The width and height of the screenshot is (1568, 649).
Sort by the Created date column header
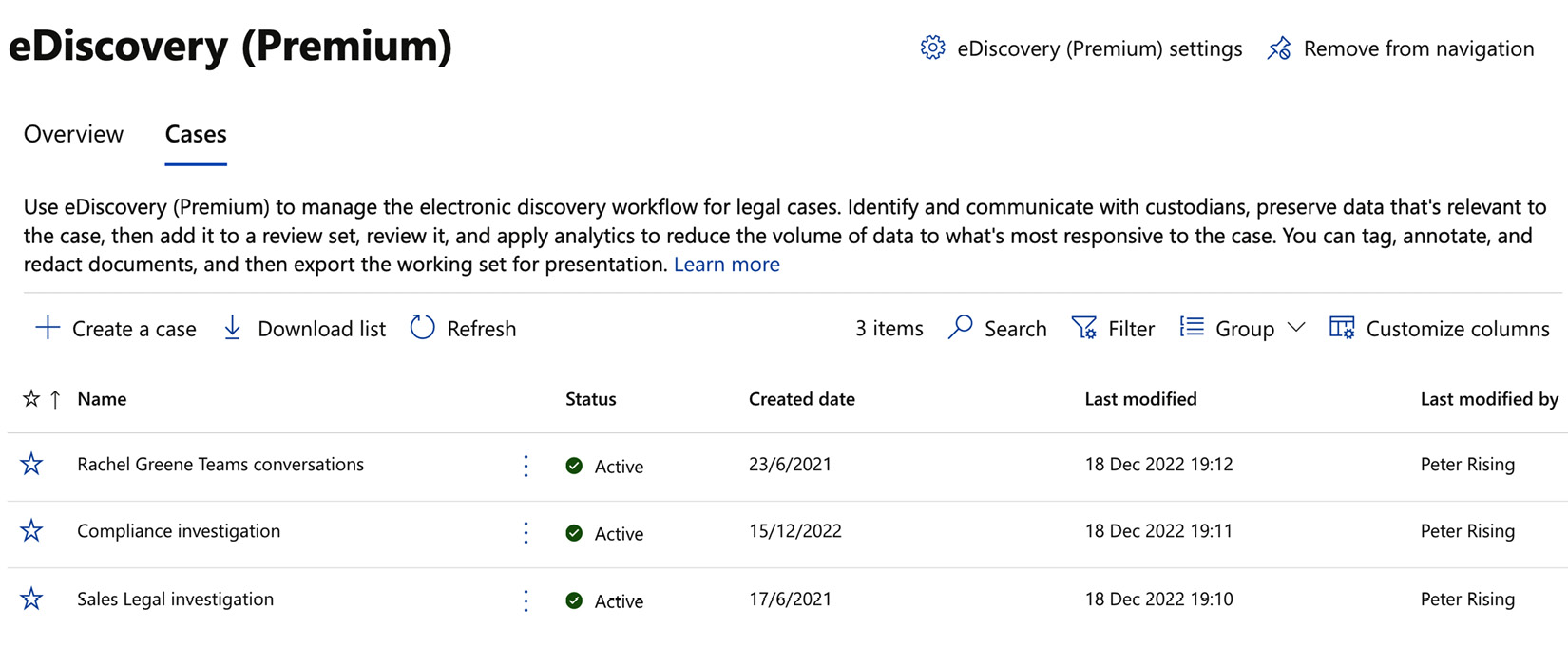coord(801,399)
